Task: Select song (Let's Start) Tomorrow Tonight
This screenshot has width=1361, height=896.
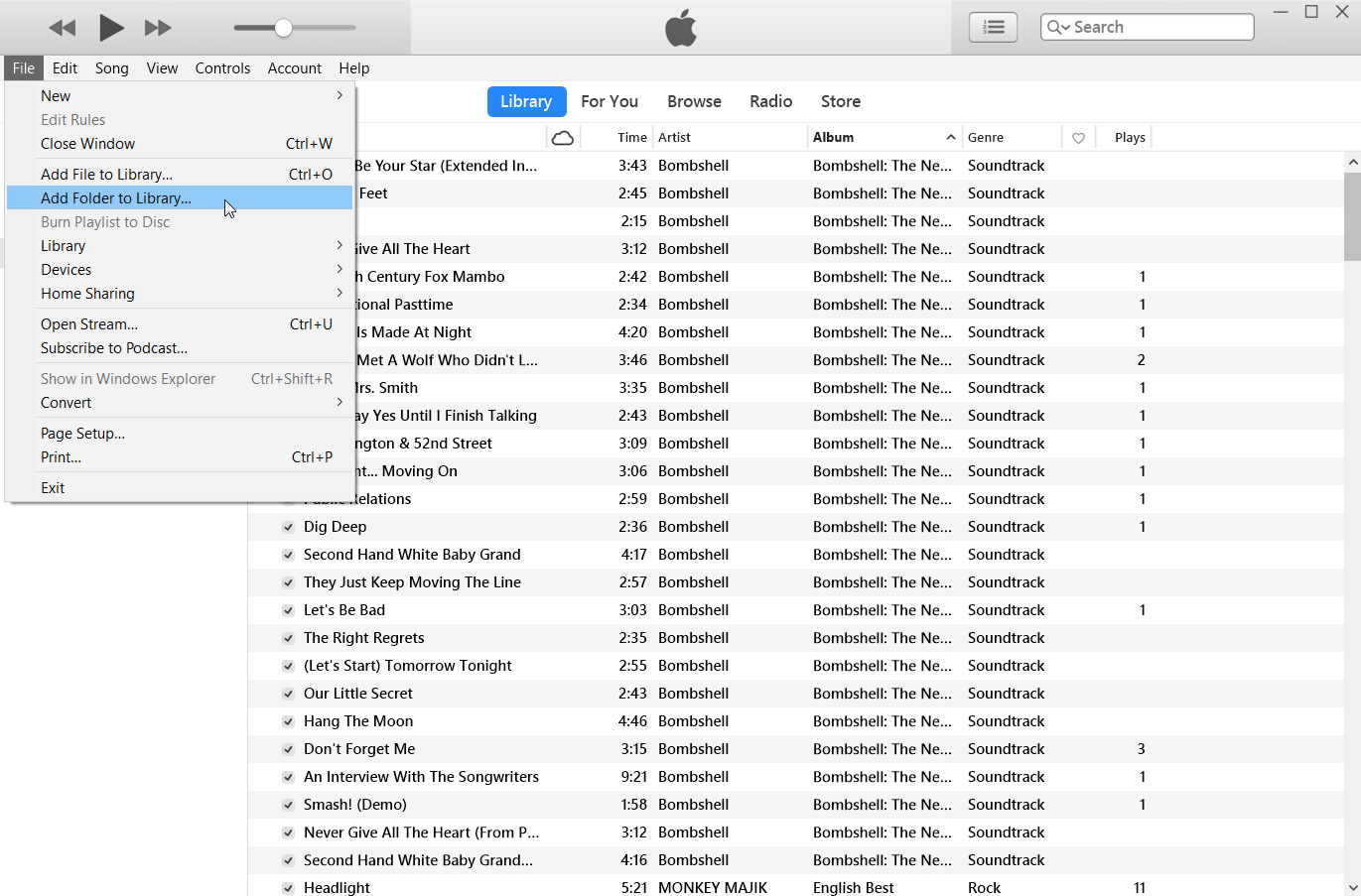Action: 407,666
